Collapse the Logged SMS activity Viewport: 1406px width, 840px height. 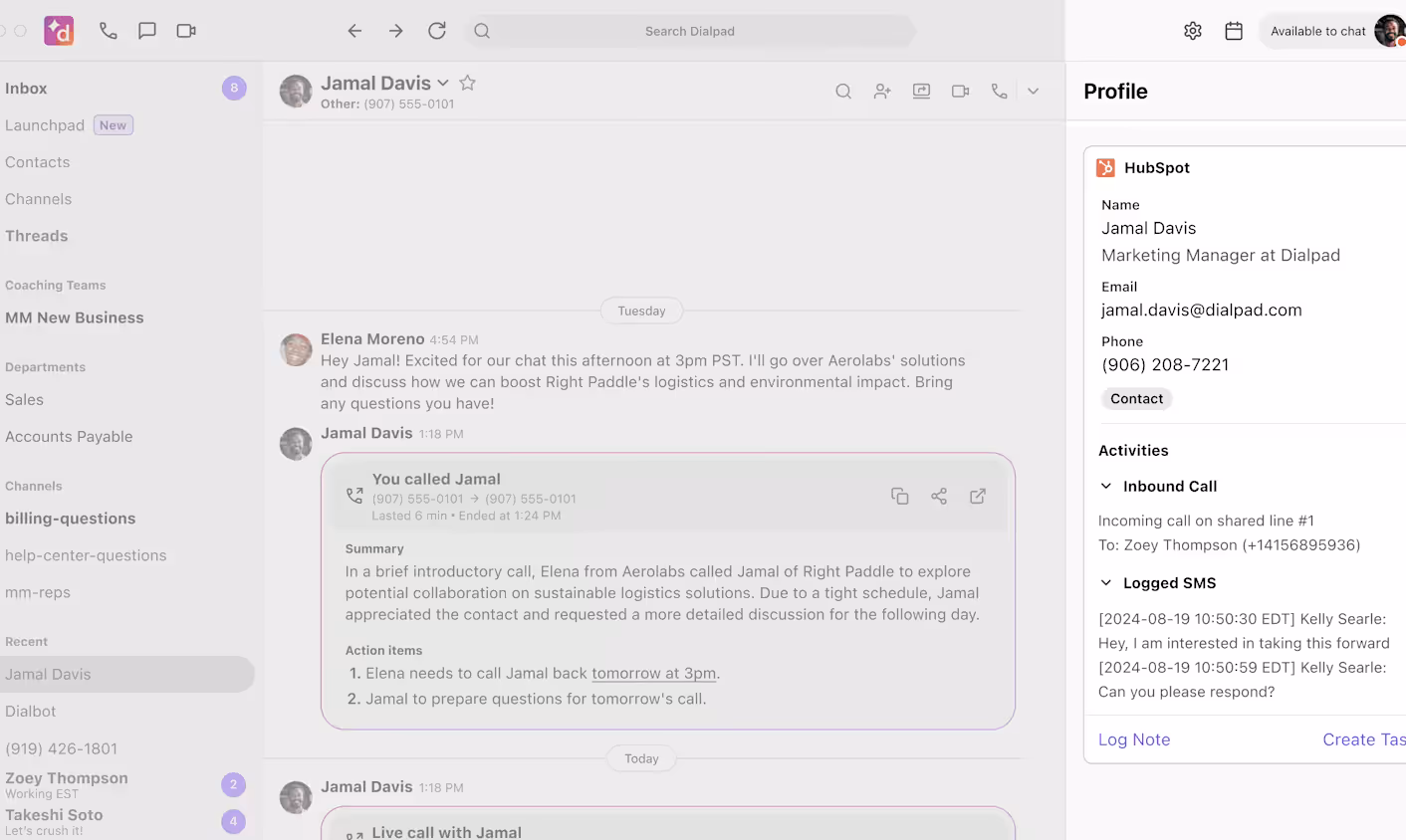1106,583
